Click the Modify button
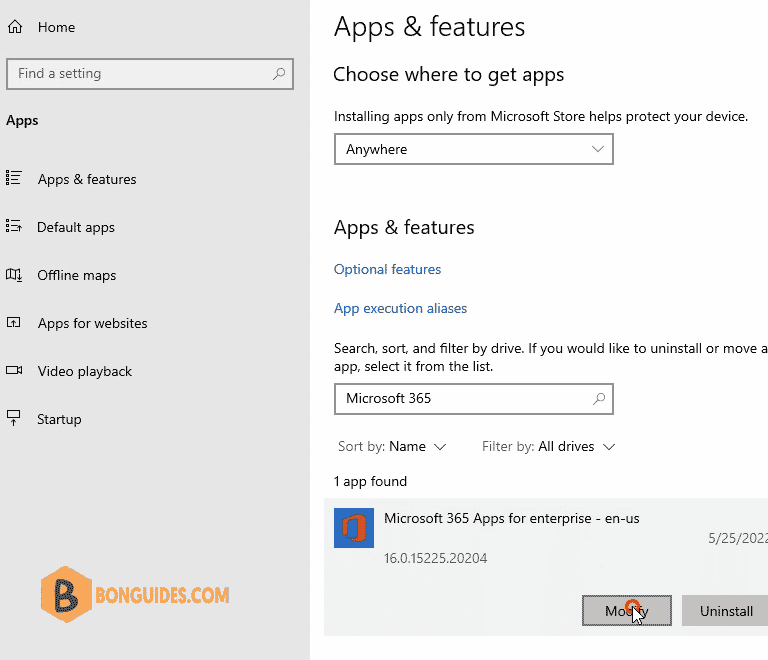The width and height of the screenshot is (768, 660). pos(626,611)
